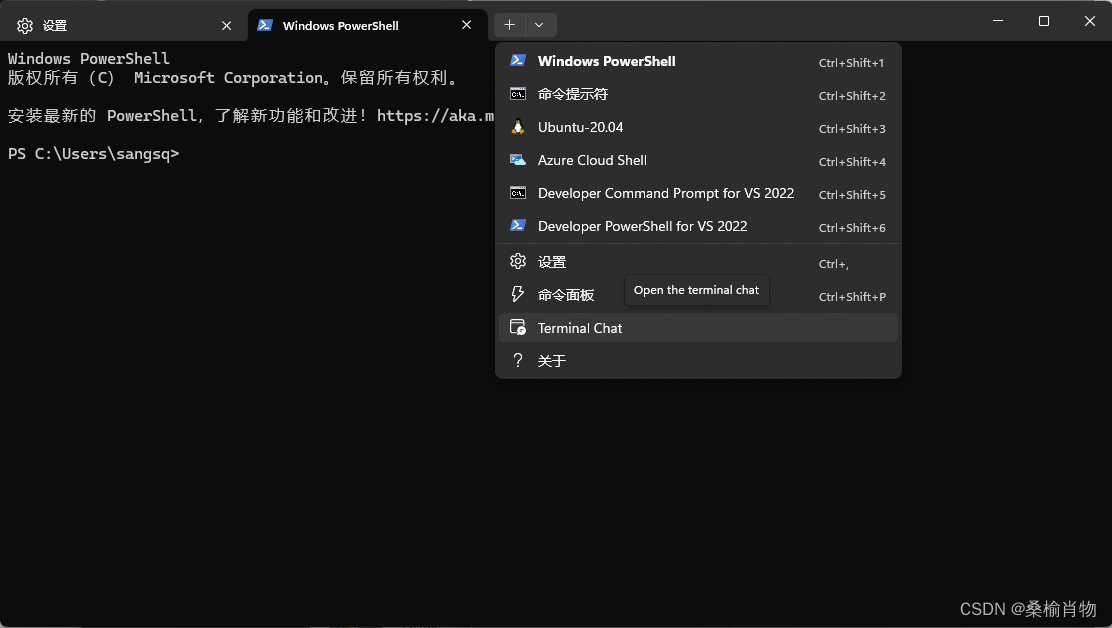The width and height of the screenshot is (1112, 628).
Task: Open Ubuntu-20.04 profile
Action: 699,128
